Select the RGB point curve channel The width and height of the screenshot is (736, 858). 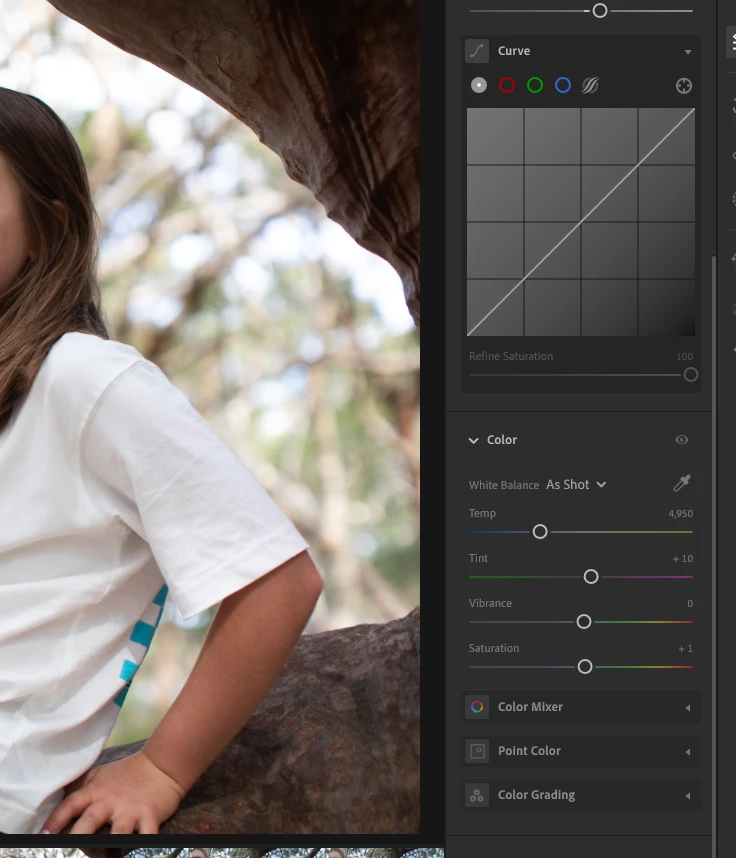point(479,85)
